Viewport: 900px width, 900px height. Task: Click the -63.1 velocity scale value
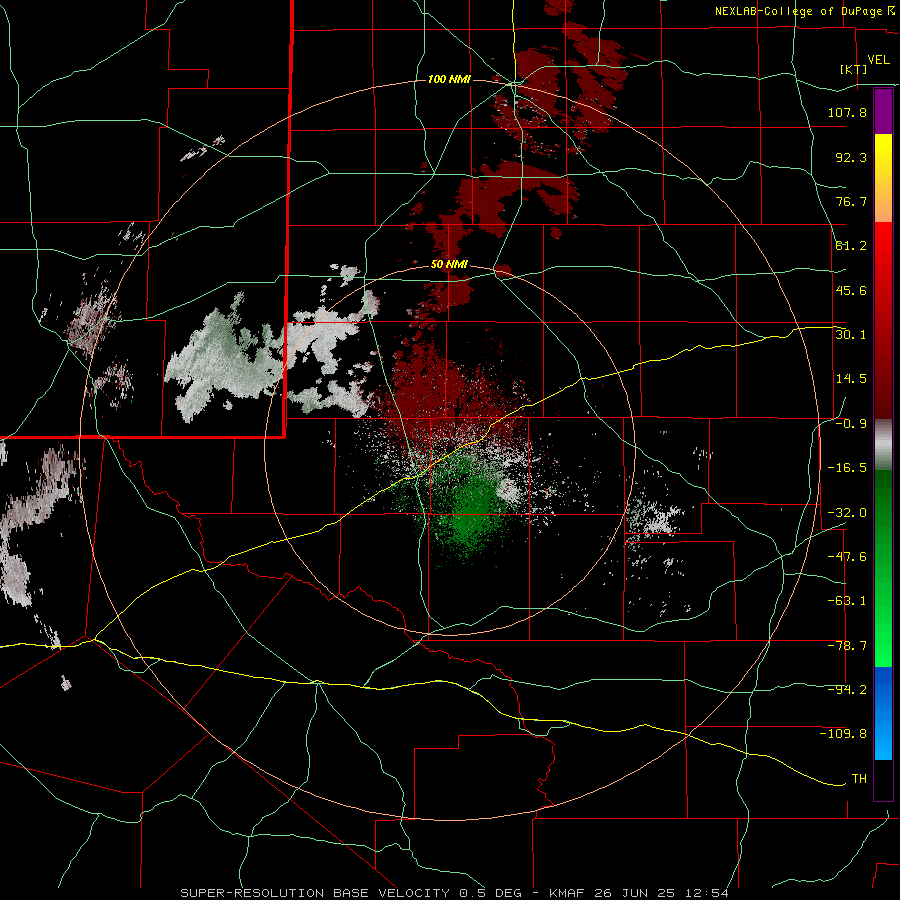(847, 601)
